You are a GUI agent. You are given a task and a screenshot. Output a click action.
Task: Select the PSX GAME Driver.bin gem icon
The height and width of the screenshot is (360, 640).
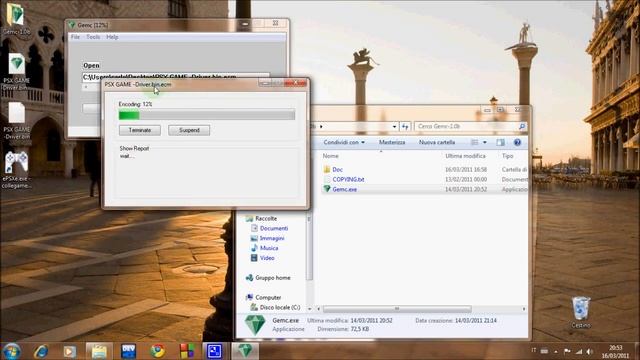click(16, 71)
